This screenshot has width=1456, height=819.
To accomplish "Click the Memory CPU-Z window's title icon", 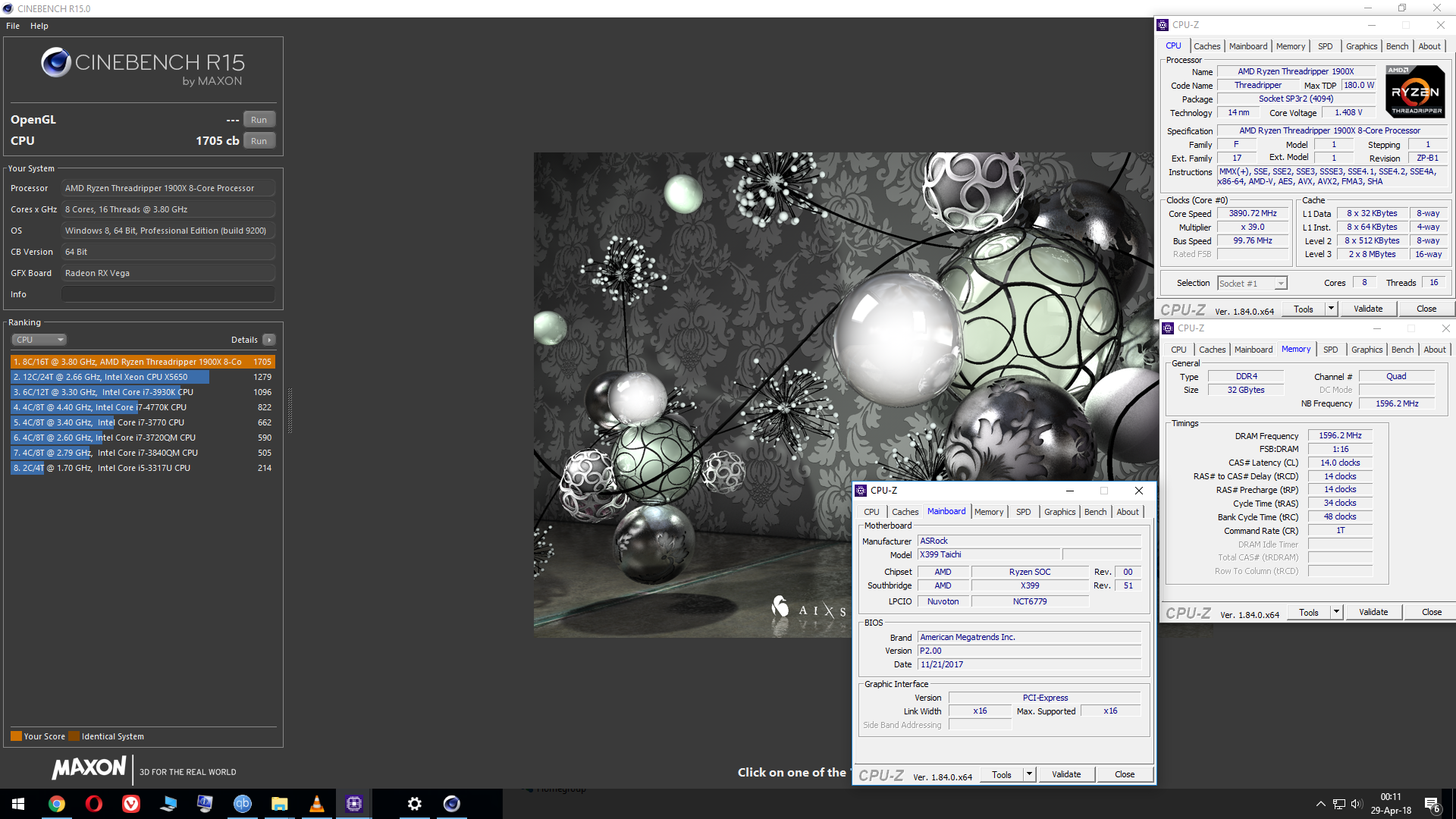I will click(x=1168, y=328).
